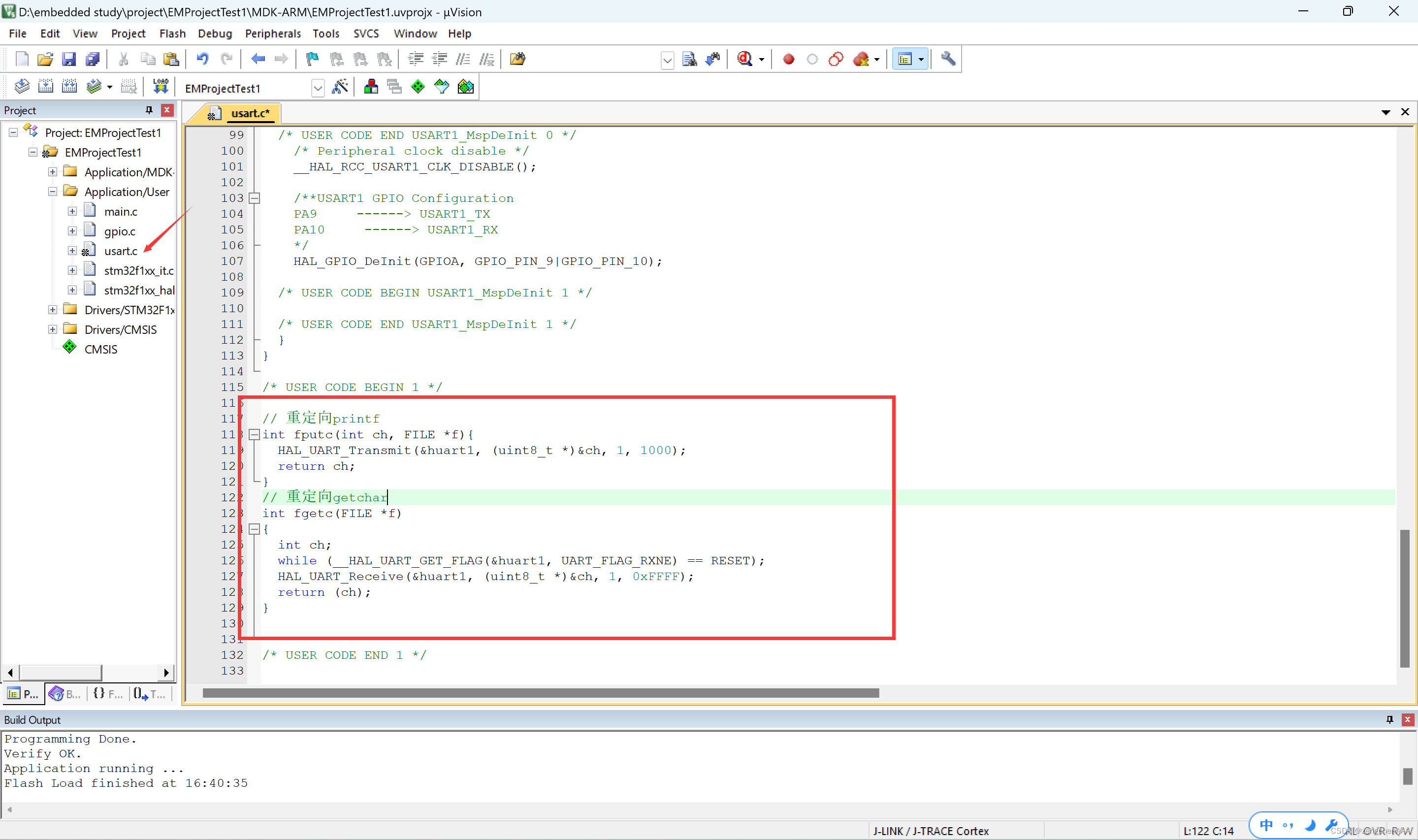Viewport: 1418px width, 840px height.
Task: Insert a breakpoint at current line
Action: point(788,59)
